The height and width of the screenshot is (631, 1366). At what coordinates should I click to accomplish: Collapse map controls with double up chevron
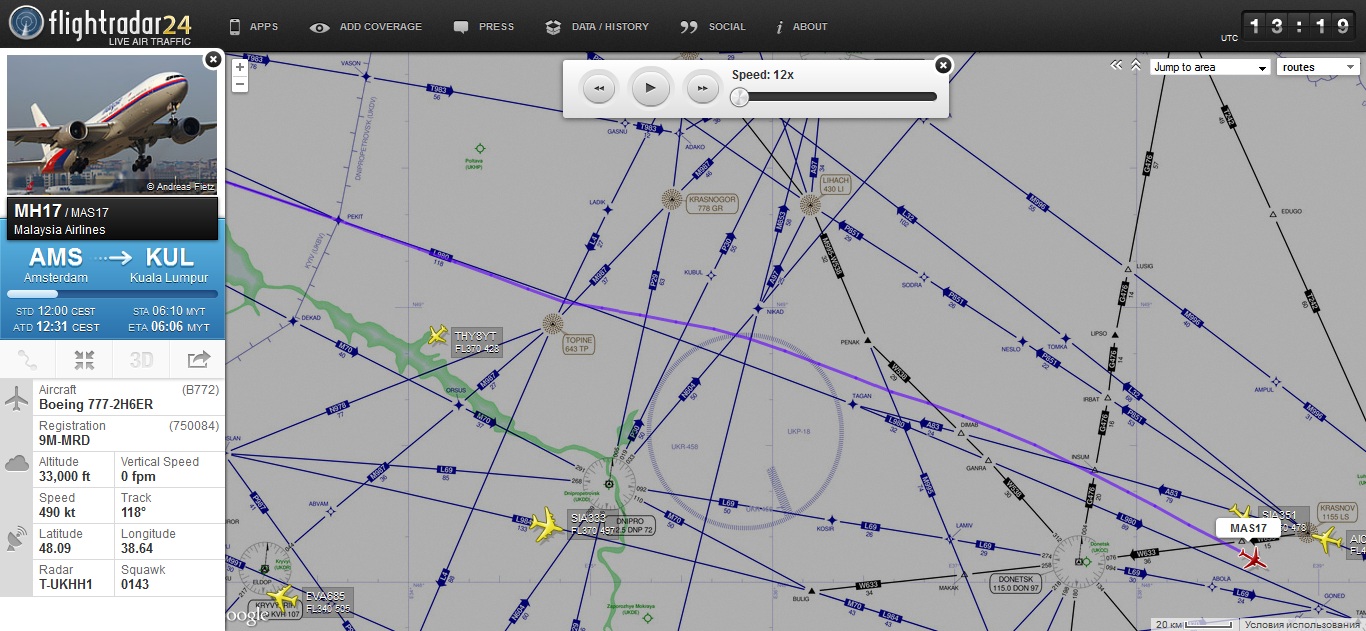1136,66
